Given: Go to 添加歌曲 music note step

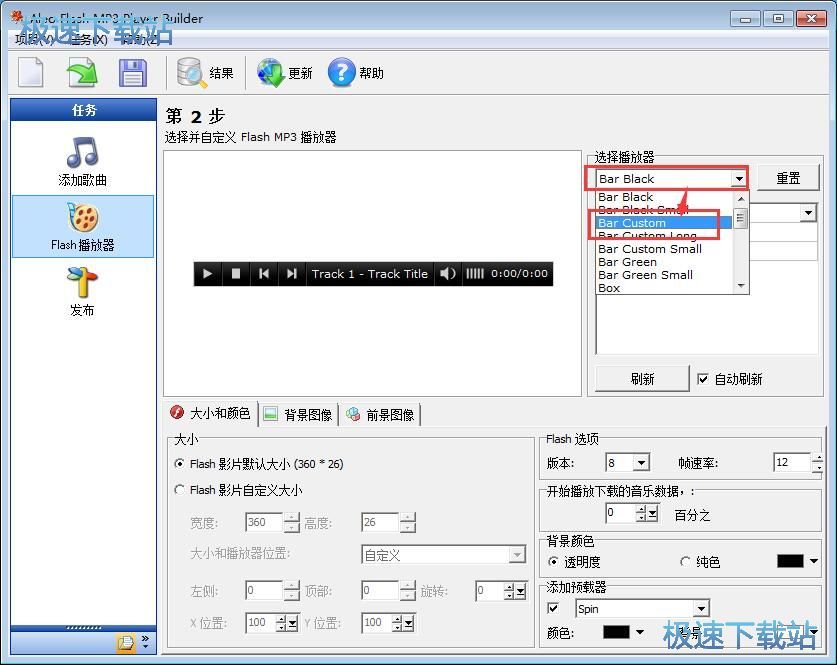Looking at the screenshot, I should (x=83, y=162).
